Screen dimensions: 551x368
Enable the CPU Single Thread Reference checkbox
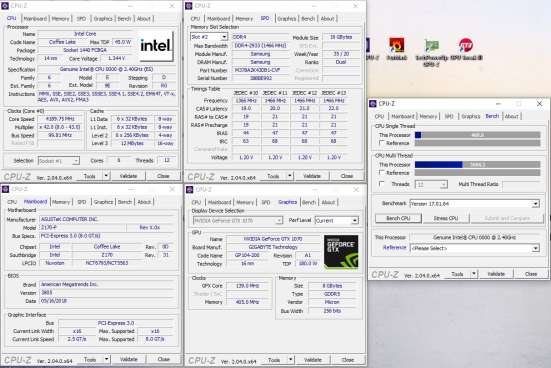[x=382, y=143]
